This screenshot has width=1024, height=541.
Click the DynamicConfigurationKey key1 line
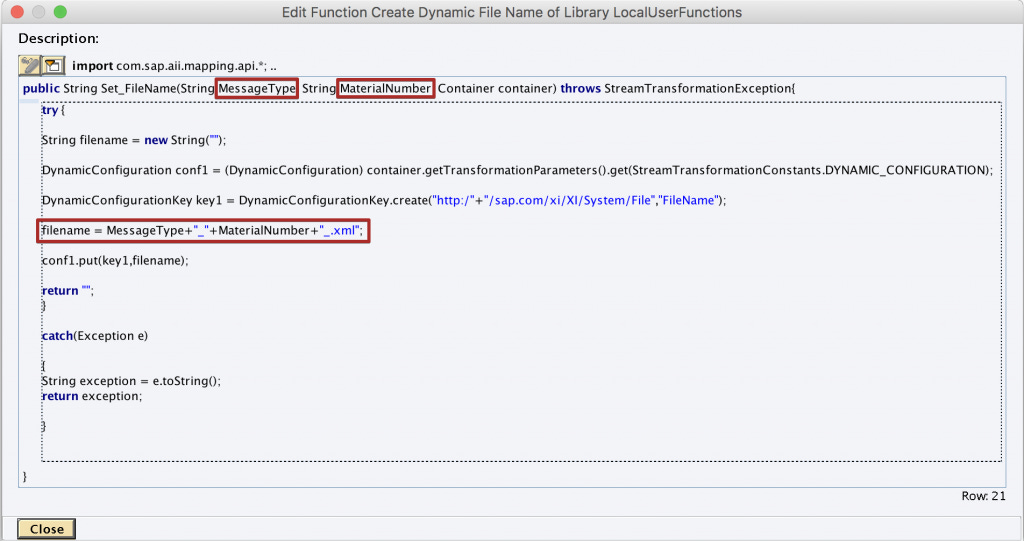point(384,200)
